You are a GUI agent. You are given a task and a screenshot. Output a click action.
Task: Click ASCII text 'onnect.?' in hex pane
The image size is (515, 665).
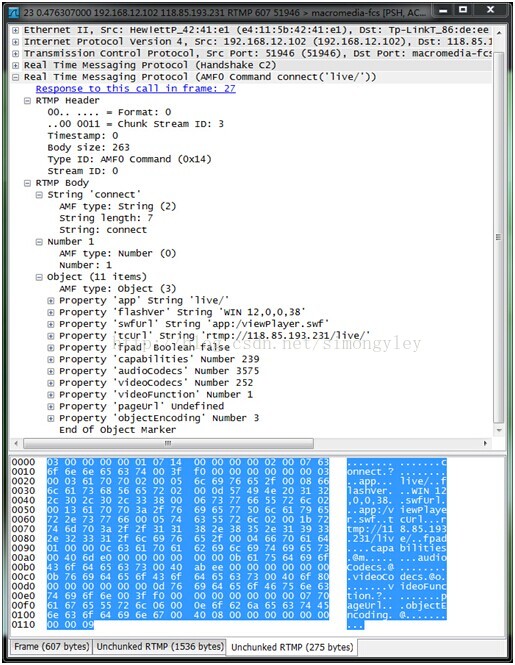[370, 472]
